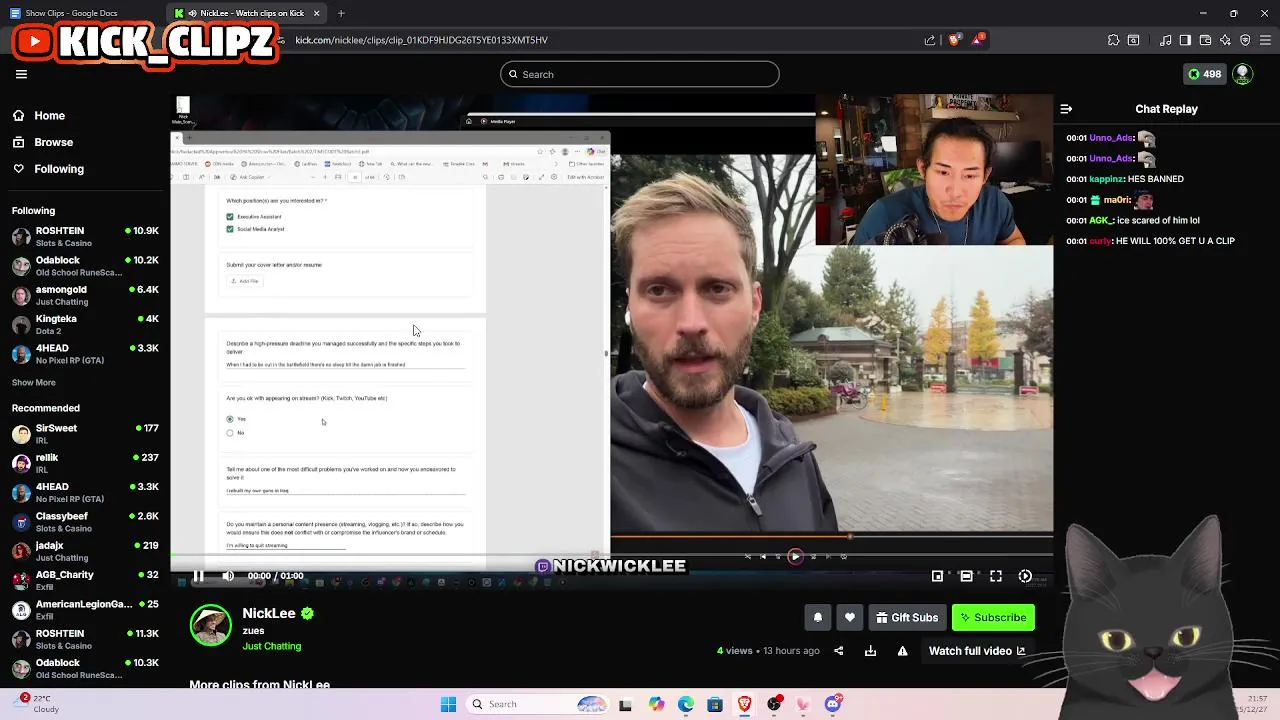Open Browse in the Kick sidebar
The image size is (1280, 720).
[43, 142]
